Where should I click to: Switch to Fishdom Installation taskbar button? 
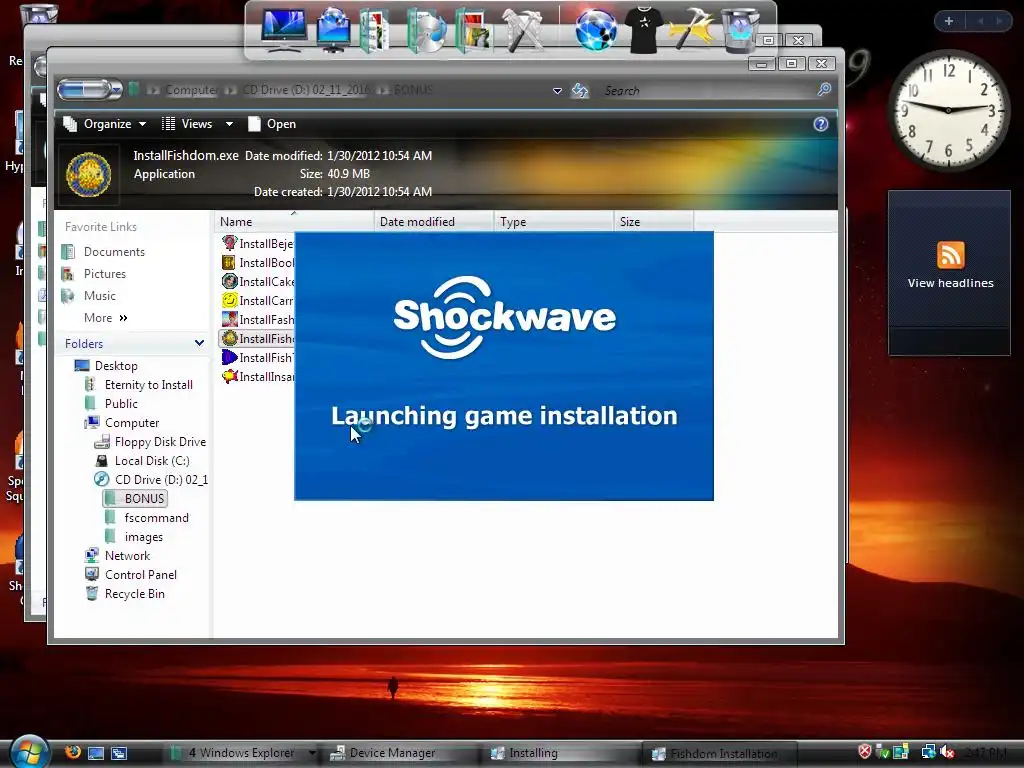pos(718,753)
